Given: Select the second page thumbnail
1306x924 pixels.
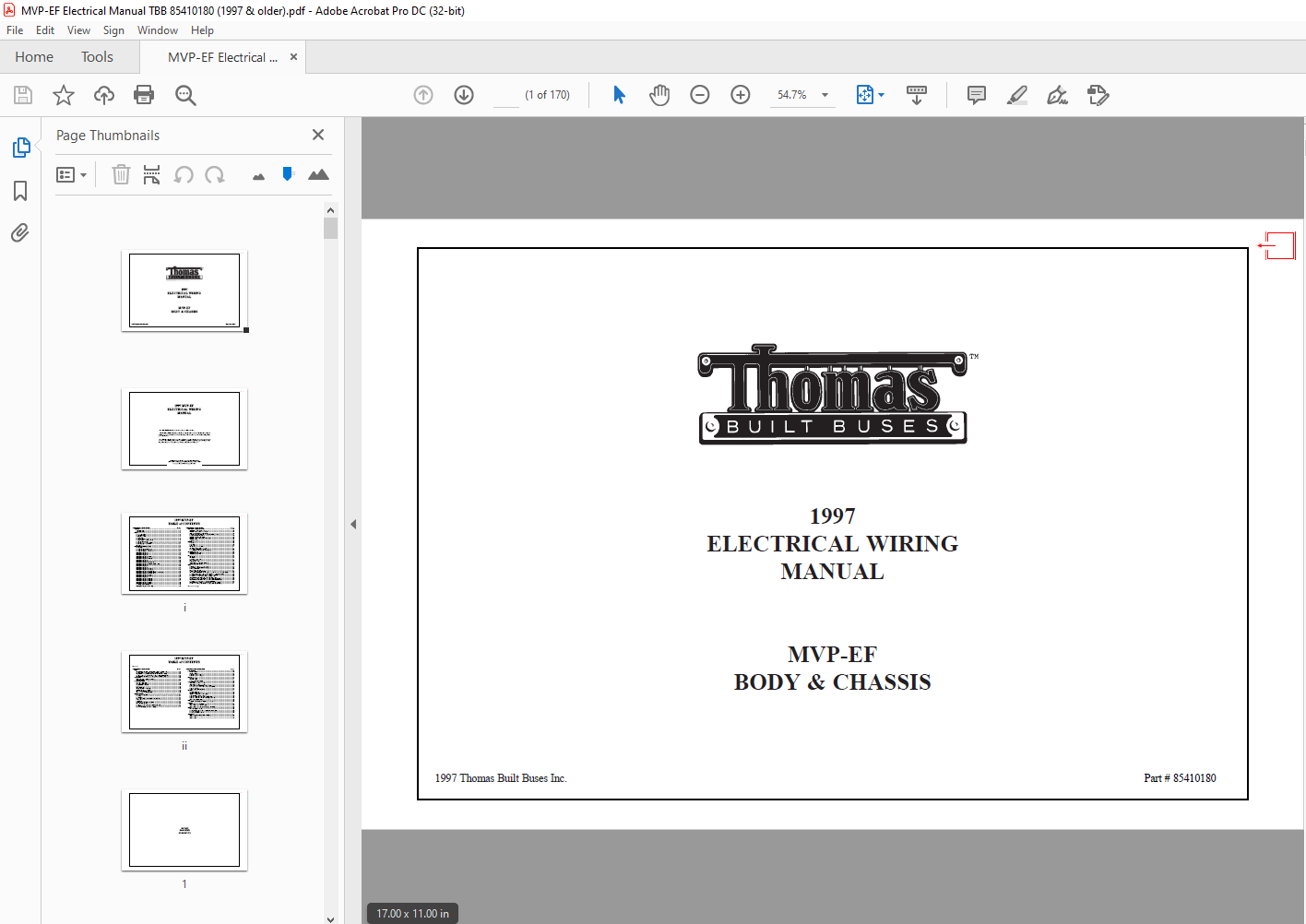Looking at the screenshot, I should tap(184, 429).
